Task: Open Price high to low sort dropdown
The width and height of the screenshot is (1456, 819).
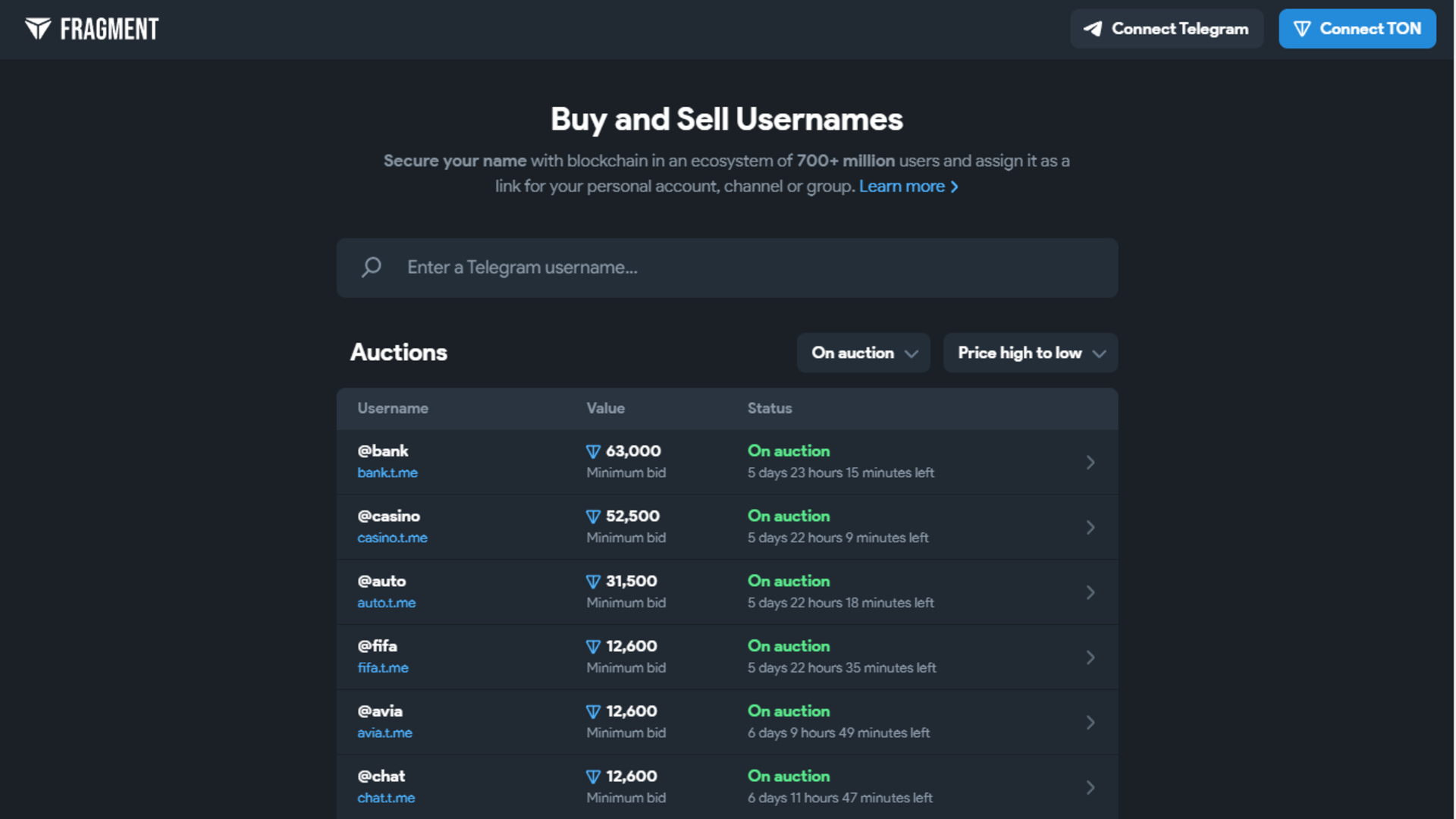Action: (x=1030, y=353)
